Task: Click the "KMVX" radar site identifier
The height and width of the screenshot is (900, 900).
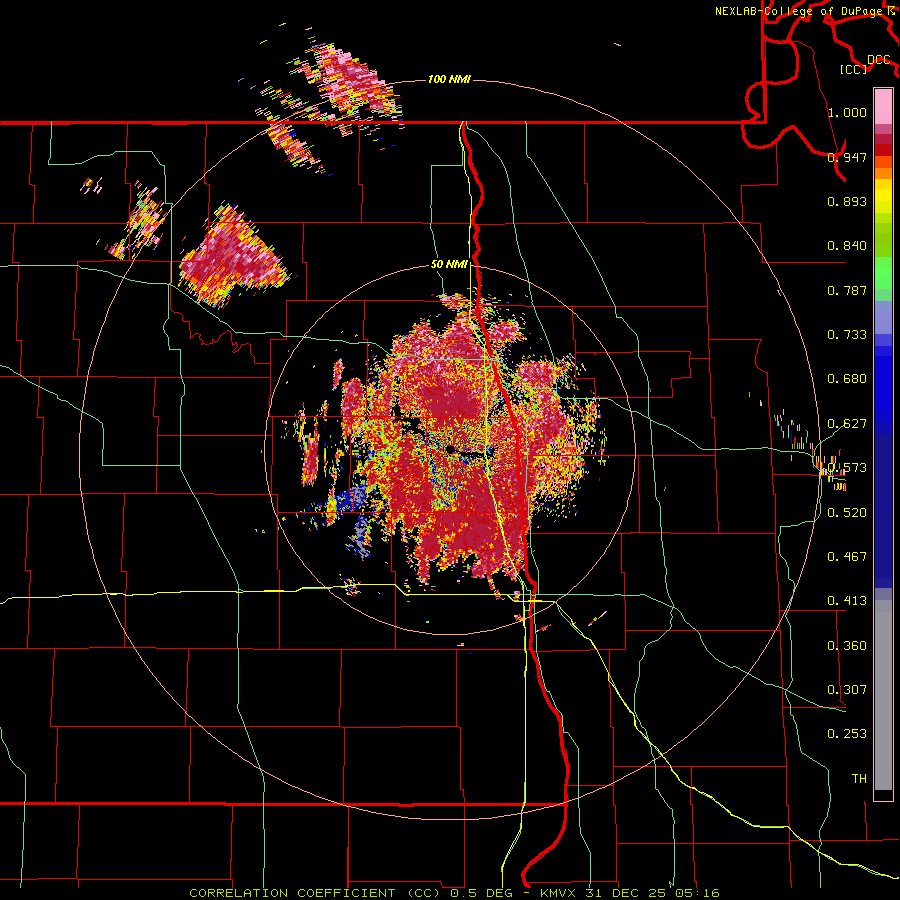Action: tap(559, 893)
